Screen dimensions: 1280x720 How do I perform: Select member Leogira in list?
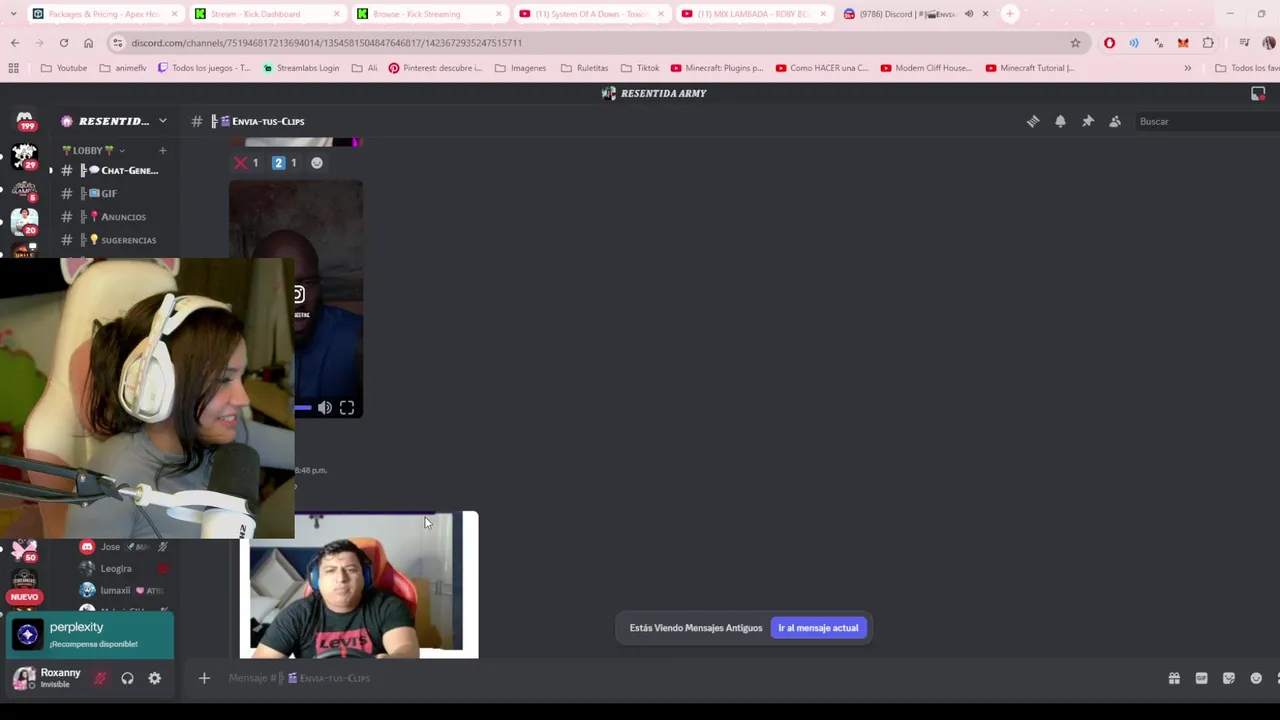coord(124,569)
